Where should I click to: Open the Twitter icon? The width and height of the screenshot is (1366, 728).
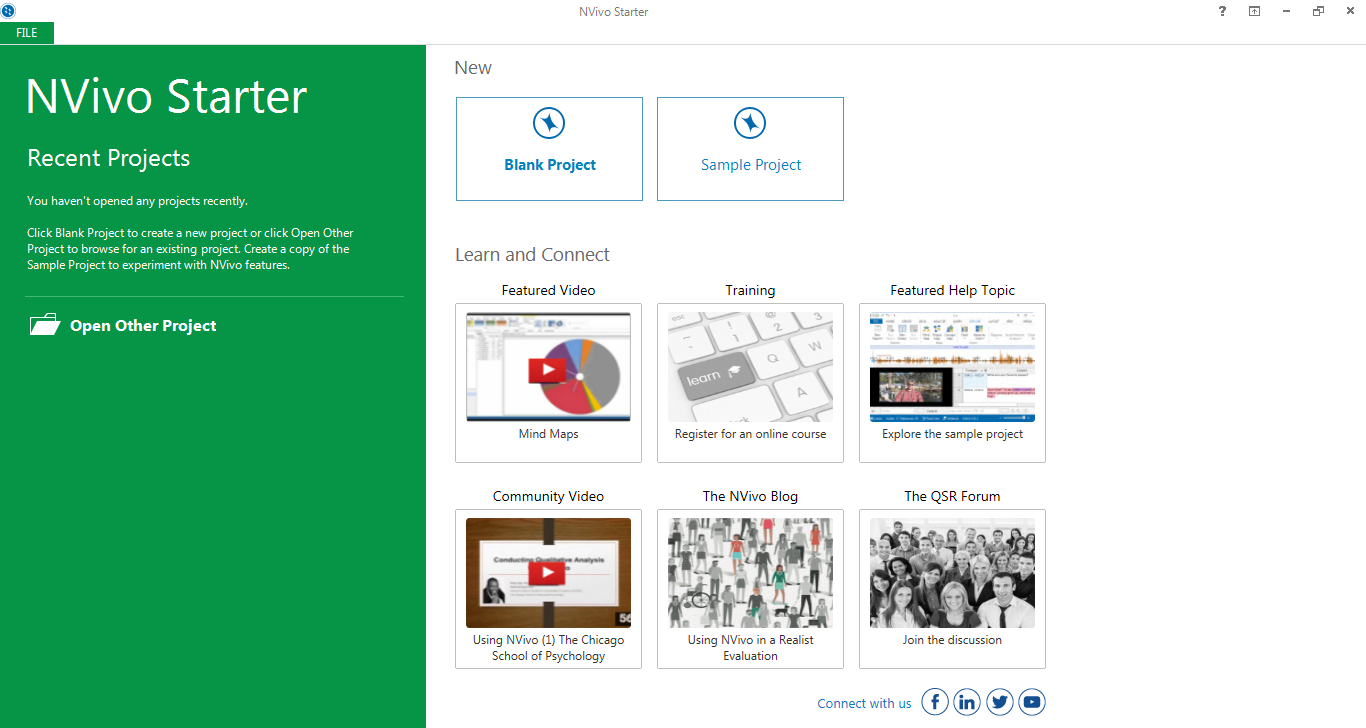click(1000, 702)
